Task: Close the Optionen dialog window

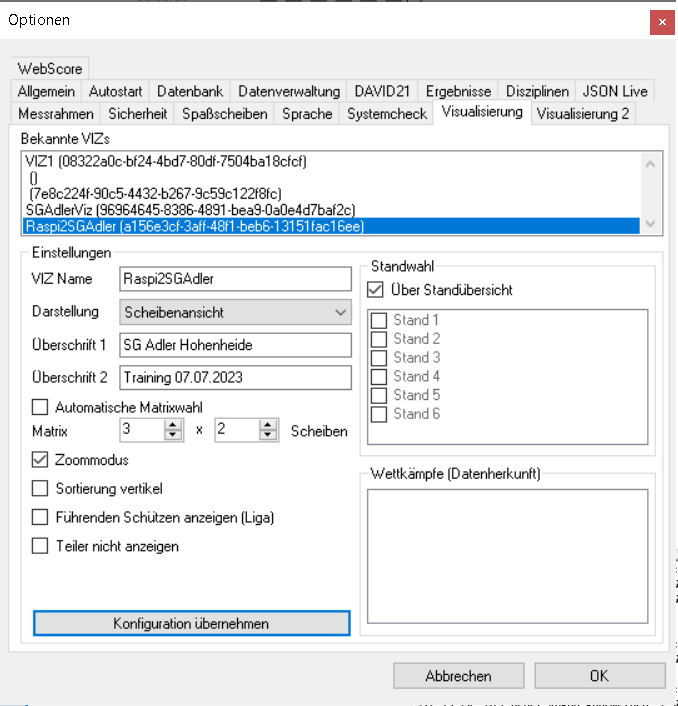Action: click(x=662, y=21)
